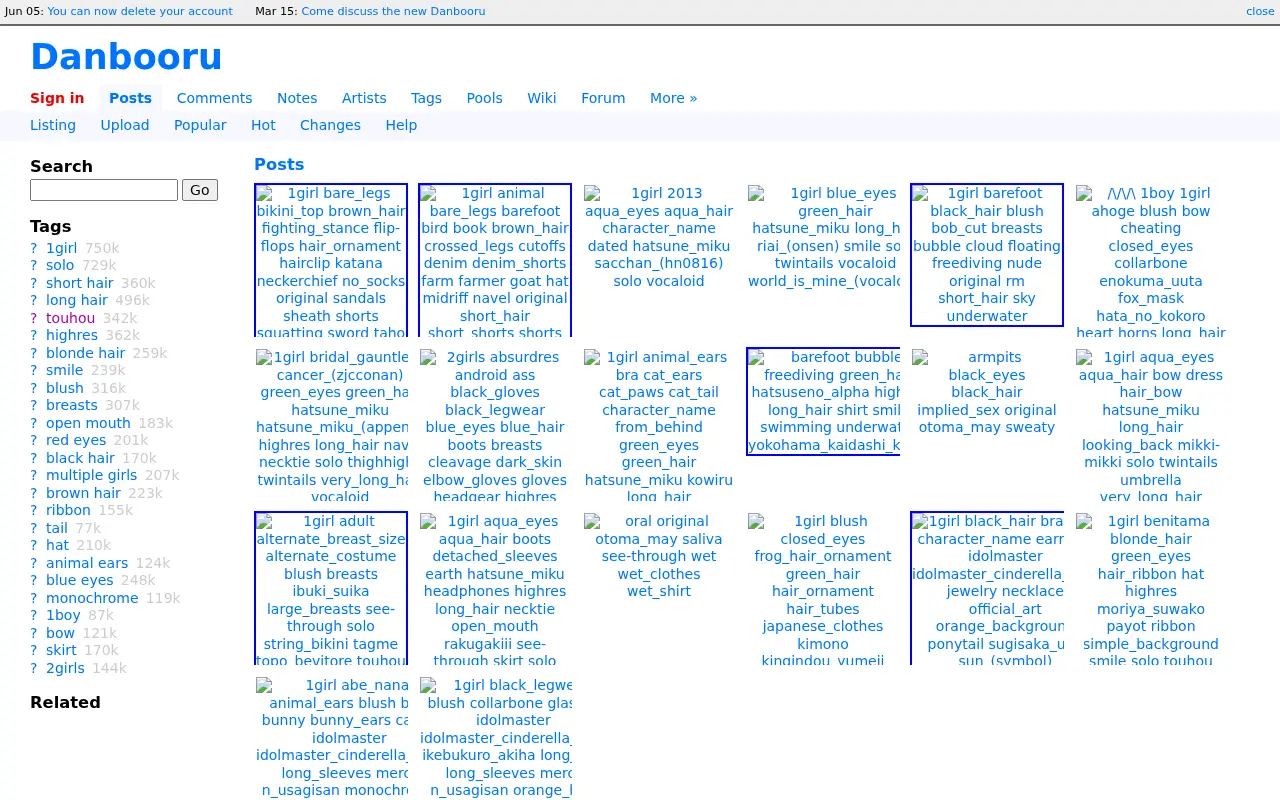
Task: Visit the Wiki page
Action: click(x=542, y=98)
